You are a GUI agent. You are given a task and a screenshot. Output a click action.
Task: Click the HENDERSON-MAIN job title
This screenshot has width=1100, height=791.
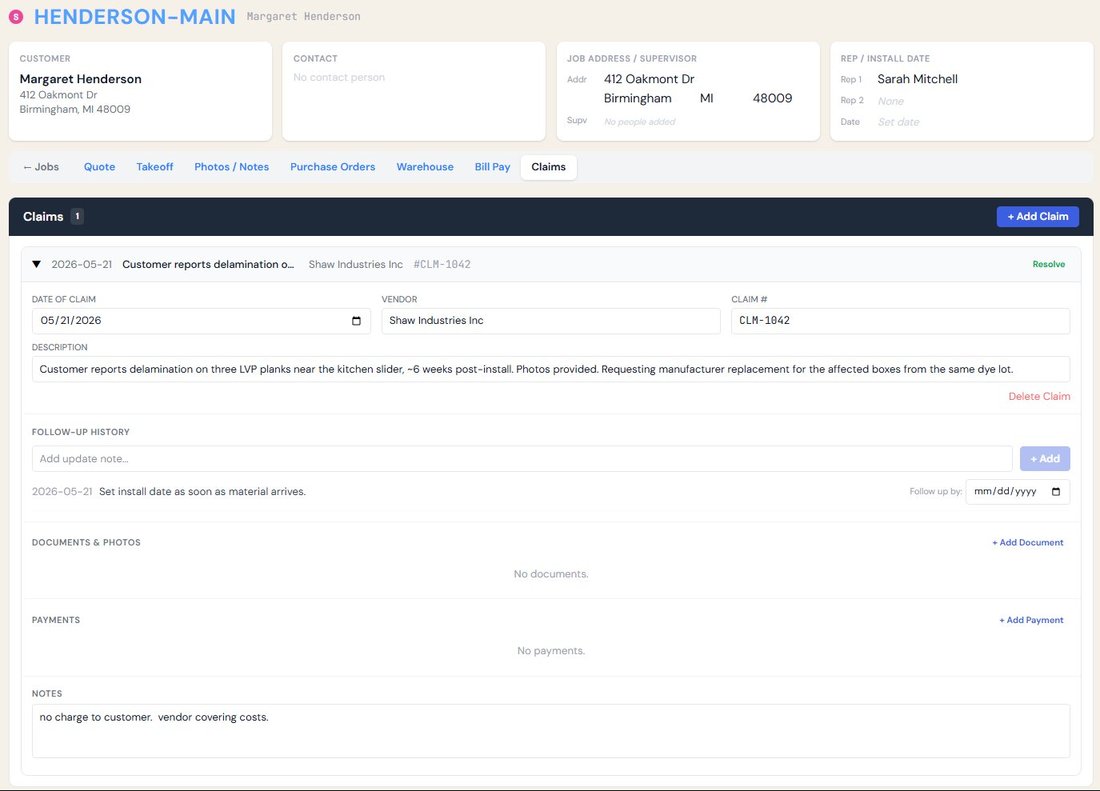(135, 17)
